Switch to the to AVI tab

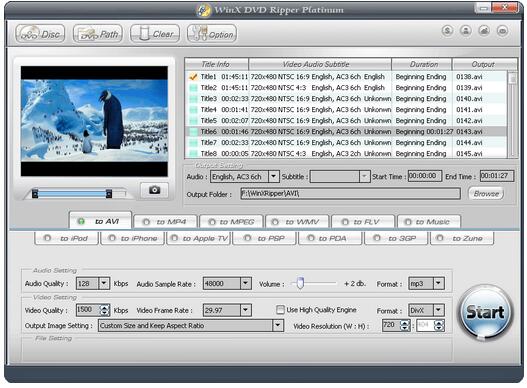(100, 221)
